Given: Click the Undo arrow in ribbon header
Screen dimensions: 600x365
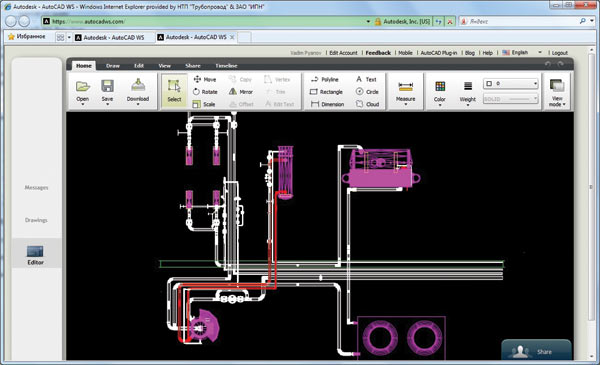Looking at the screenshot, I should click(x=548, y=65).
